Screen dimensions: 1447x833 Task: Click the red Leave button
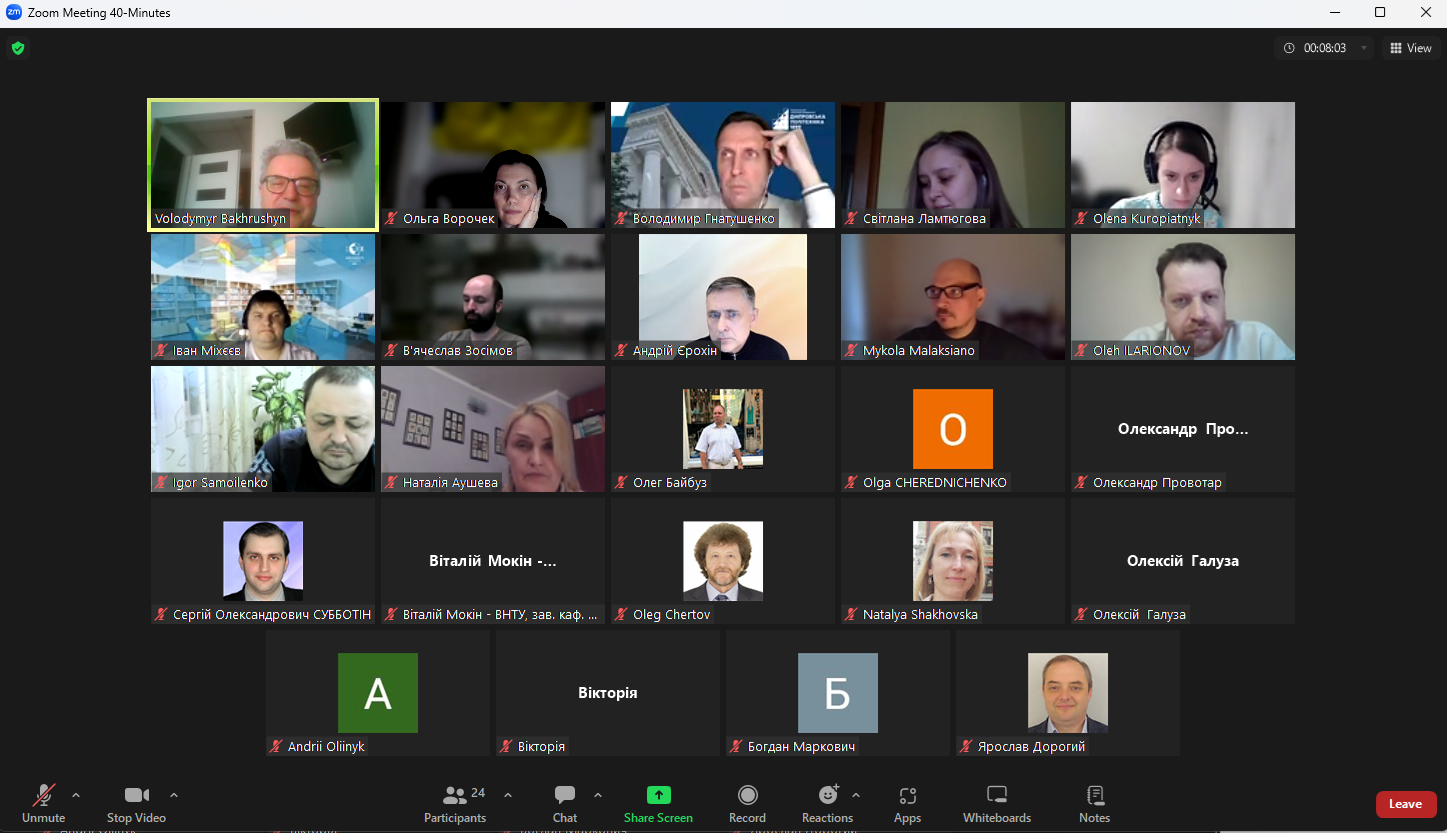point(1405,804)
